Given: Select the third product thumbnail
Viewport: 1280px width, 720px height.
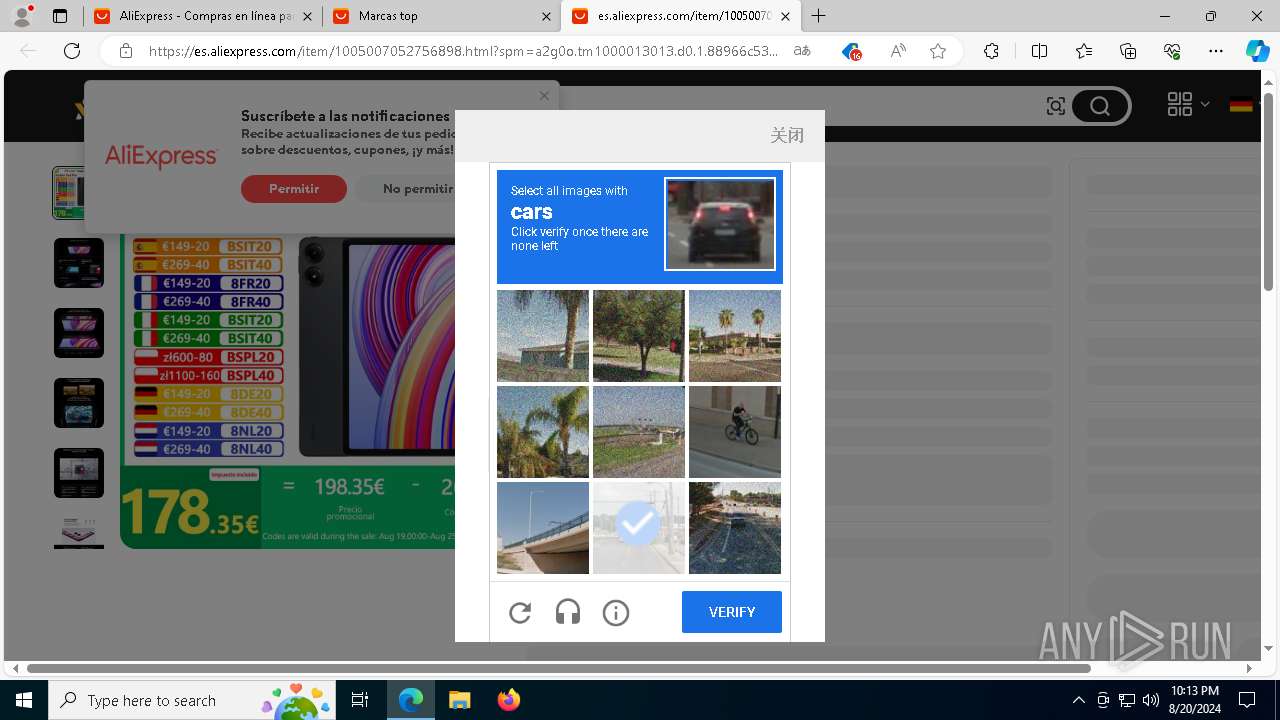Looking at the screenshot, I should tap(79, 333).
